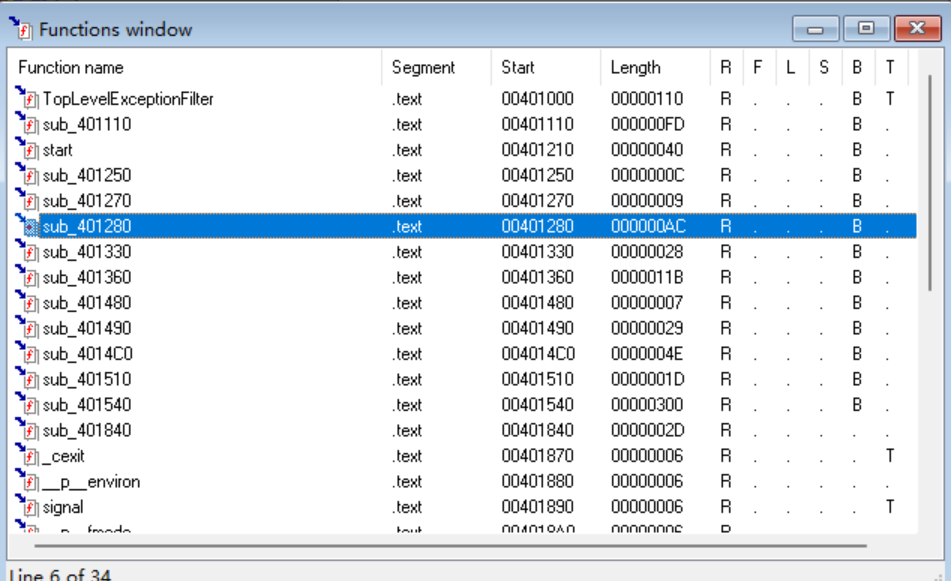Click the function icon next to start
This screenshot has height=581, width=951.
[x=26, y=149]
